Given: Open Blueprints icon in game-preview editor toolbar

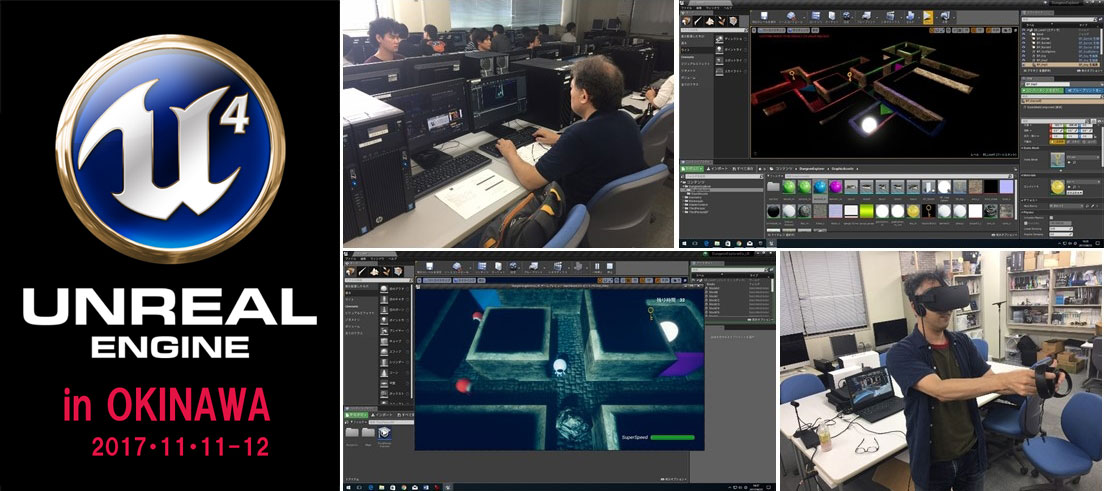Looking at the screenshot, I should (x=533, y=266).
